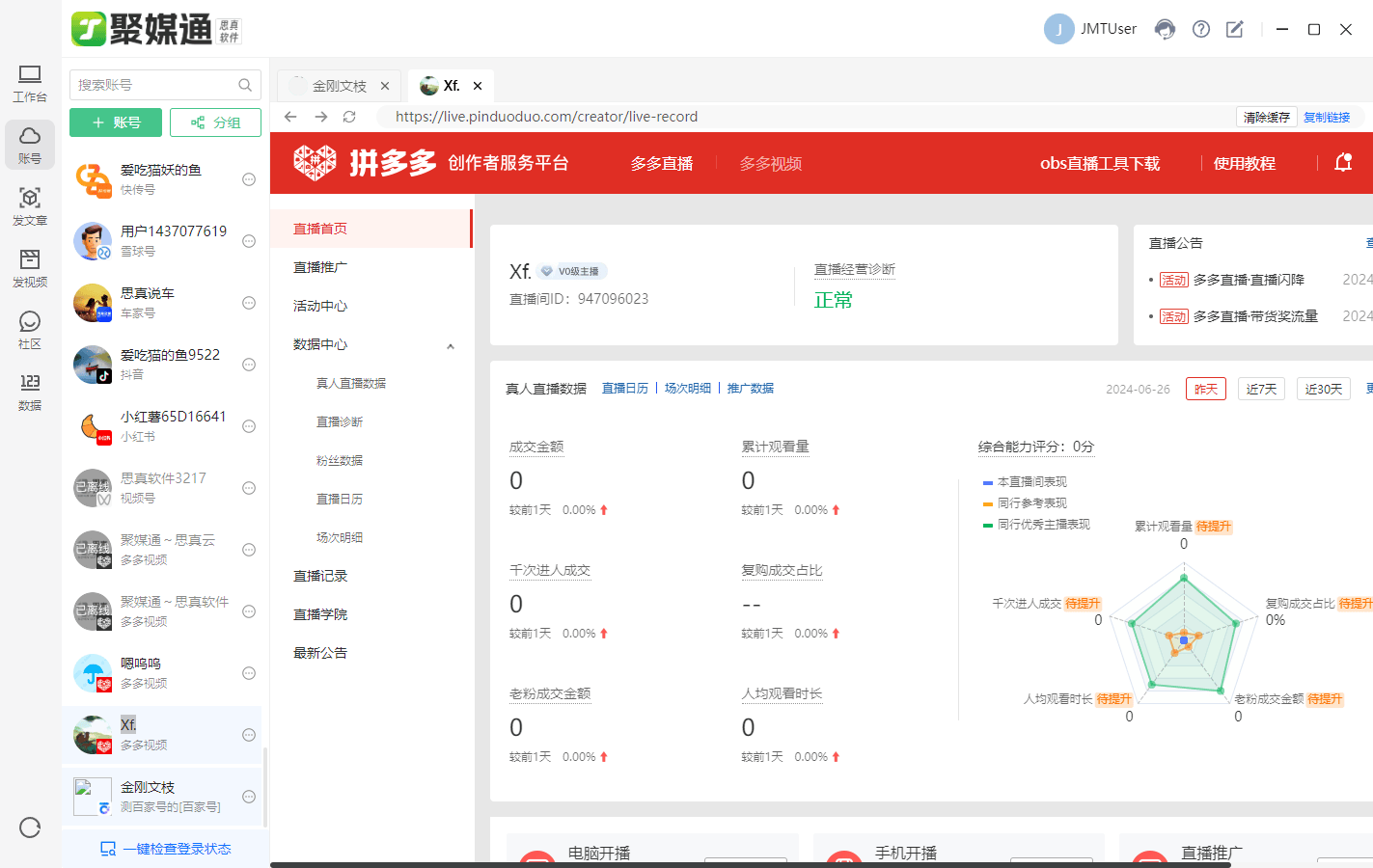
Task: Collapse the 数据中心 menu section
Action: tap(450, 344)
